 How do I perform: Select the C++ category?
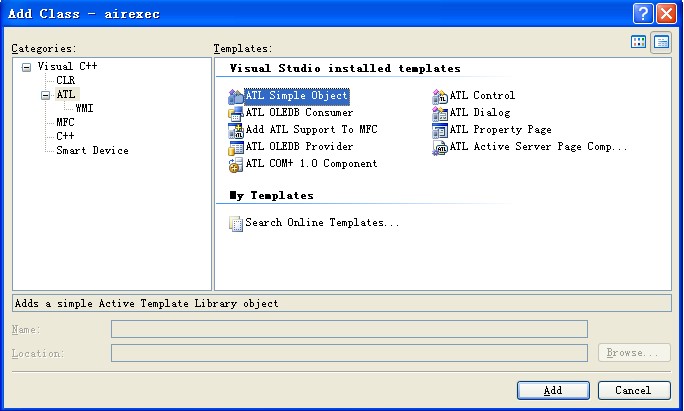point(65,136)
